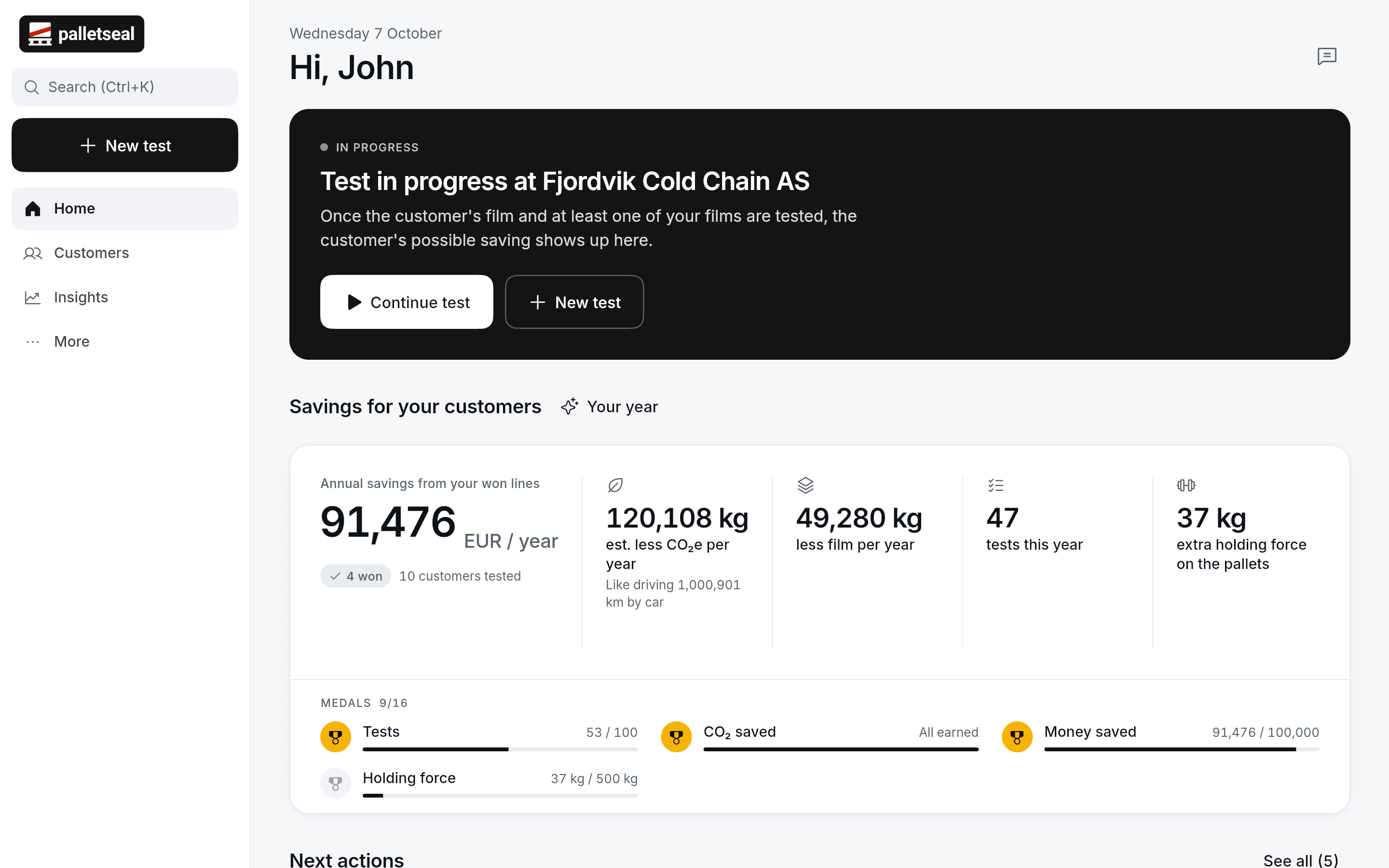Click the CO₂ saved medal icon

(x=676, y=736)
